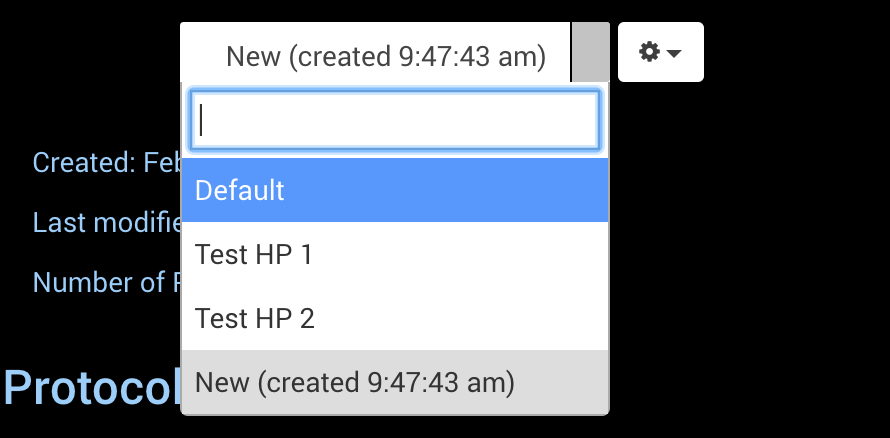Click the blue highlighted row in the list
Image resolution: width=890 pixels, height=438 pixels.
click(394, 190)
